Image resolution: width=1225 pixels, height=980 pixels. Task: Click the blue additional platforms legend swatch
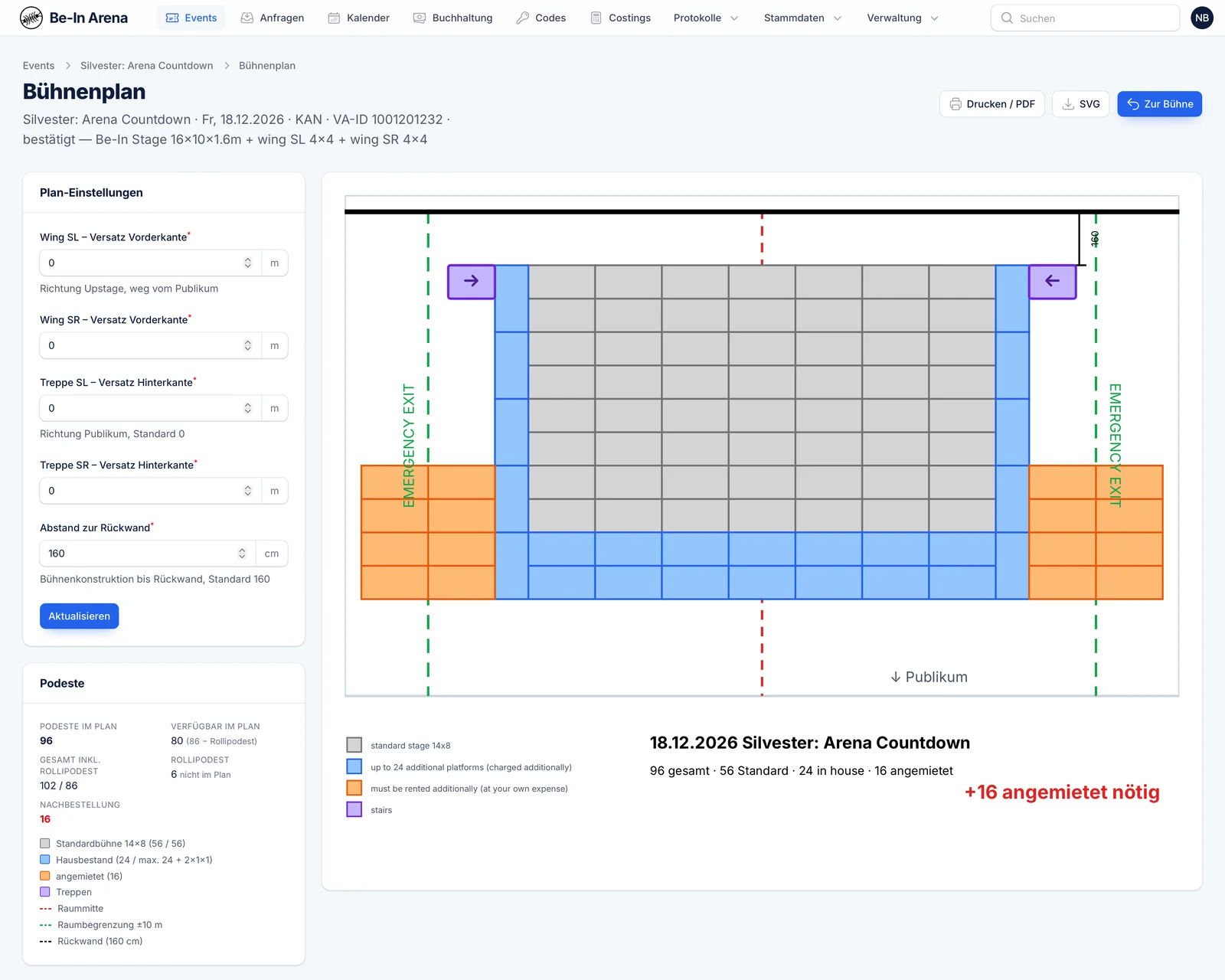coord(354,766)
